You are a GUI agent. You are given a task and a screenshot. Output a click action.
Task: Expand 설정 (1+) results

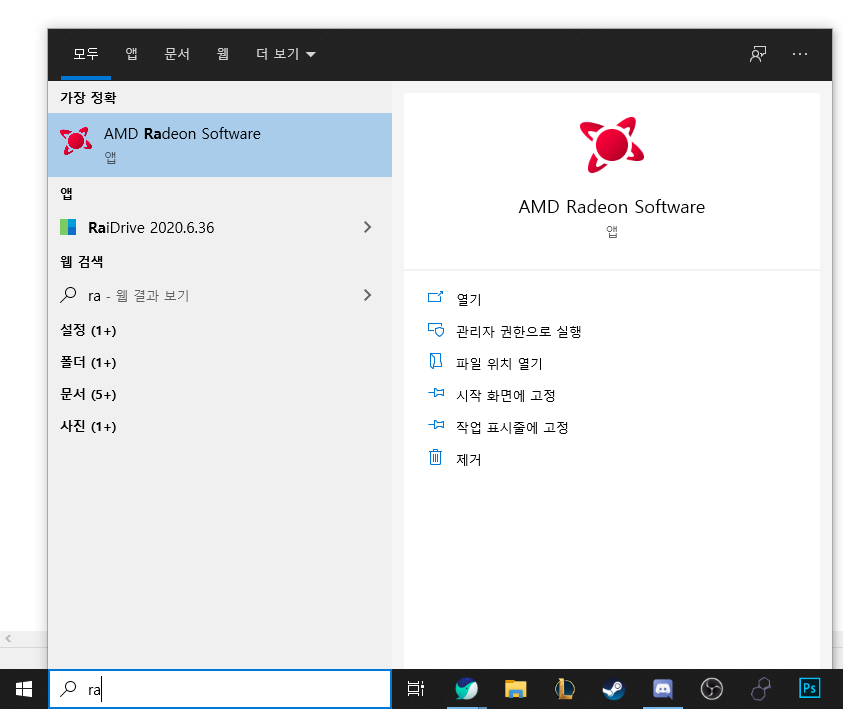88,330
